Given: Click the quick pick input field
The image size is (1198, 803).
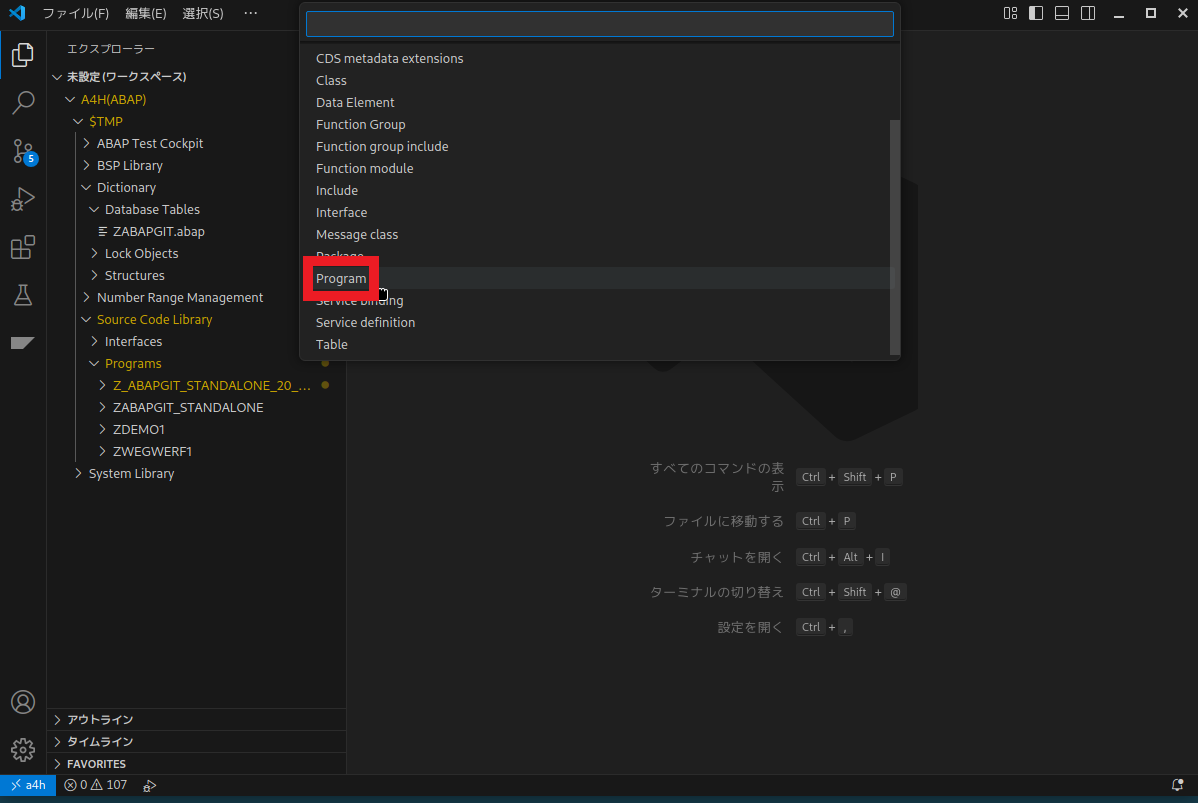Looking at the screenshot, I should pos(598,23).
